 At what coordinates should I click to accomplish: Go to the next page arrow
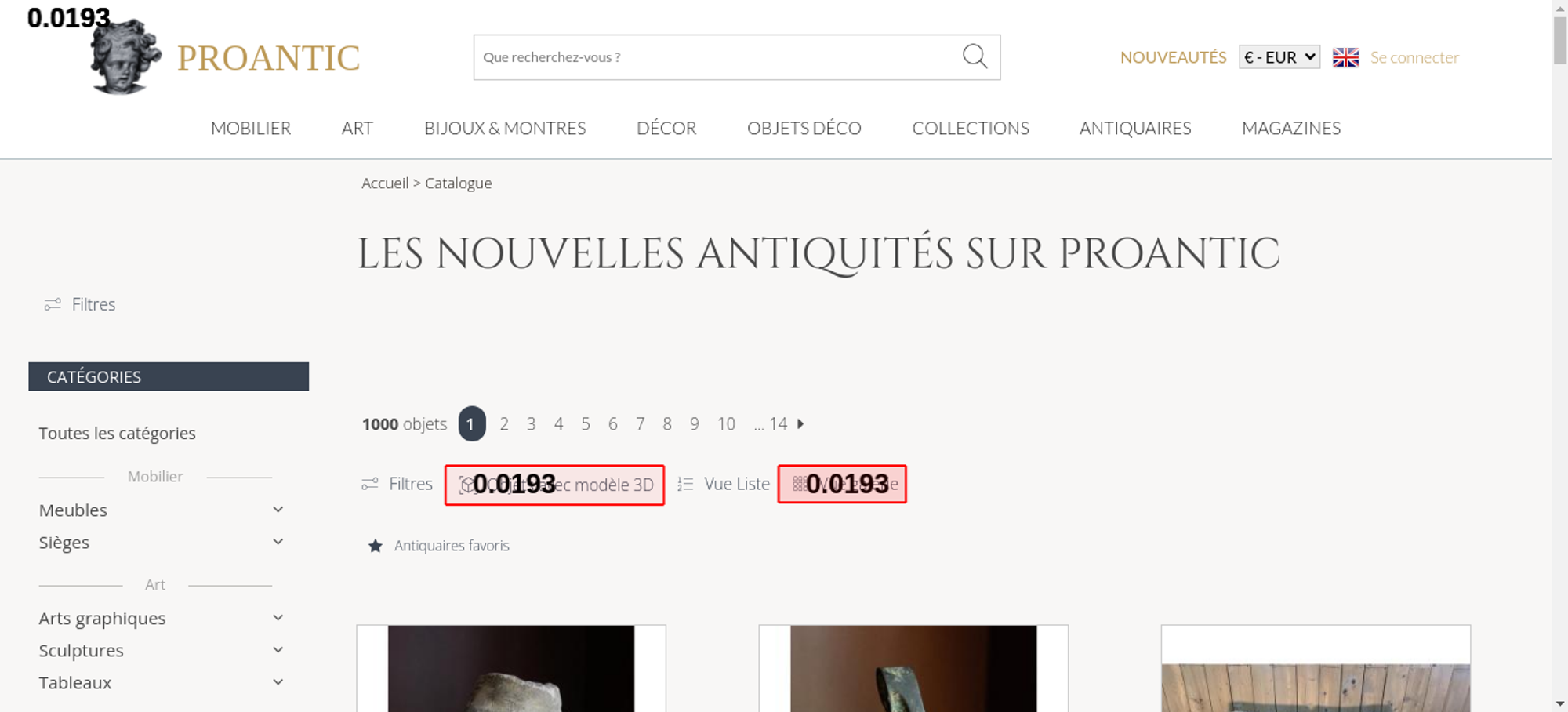[800, 424]
